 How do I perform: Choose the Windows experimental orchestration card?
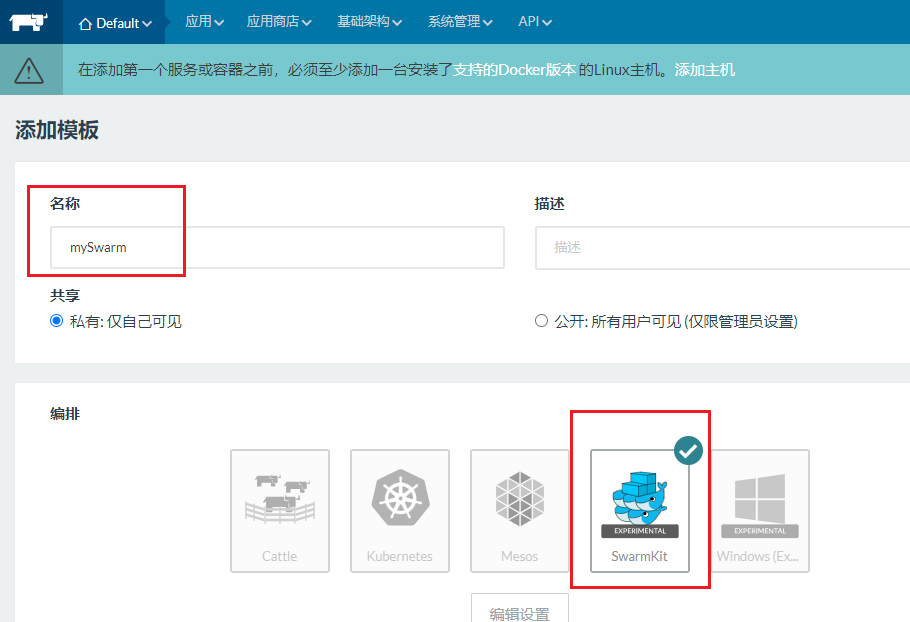pyautogui.click(x=760, y=511)
